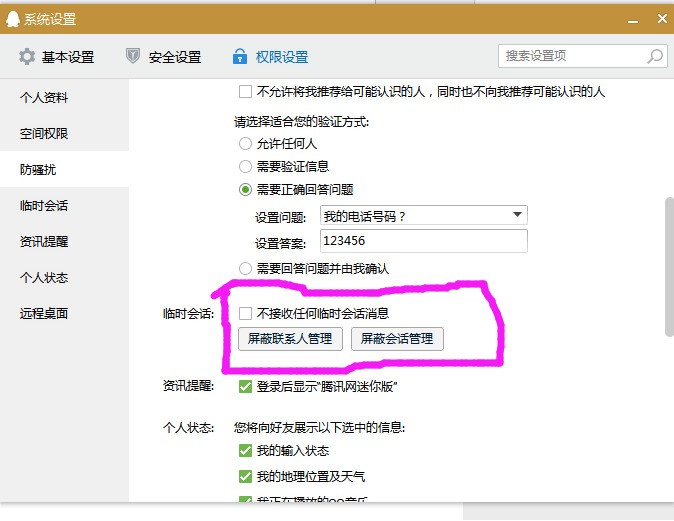Click the 屏蔽联系人管理 button
Screen dimensions: 674x521
point(291,339)
